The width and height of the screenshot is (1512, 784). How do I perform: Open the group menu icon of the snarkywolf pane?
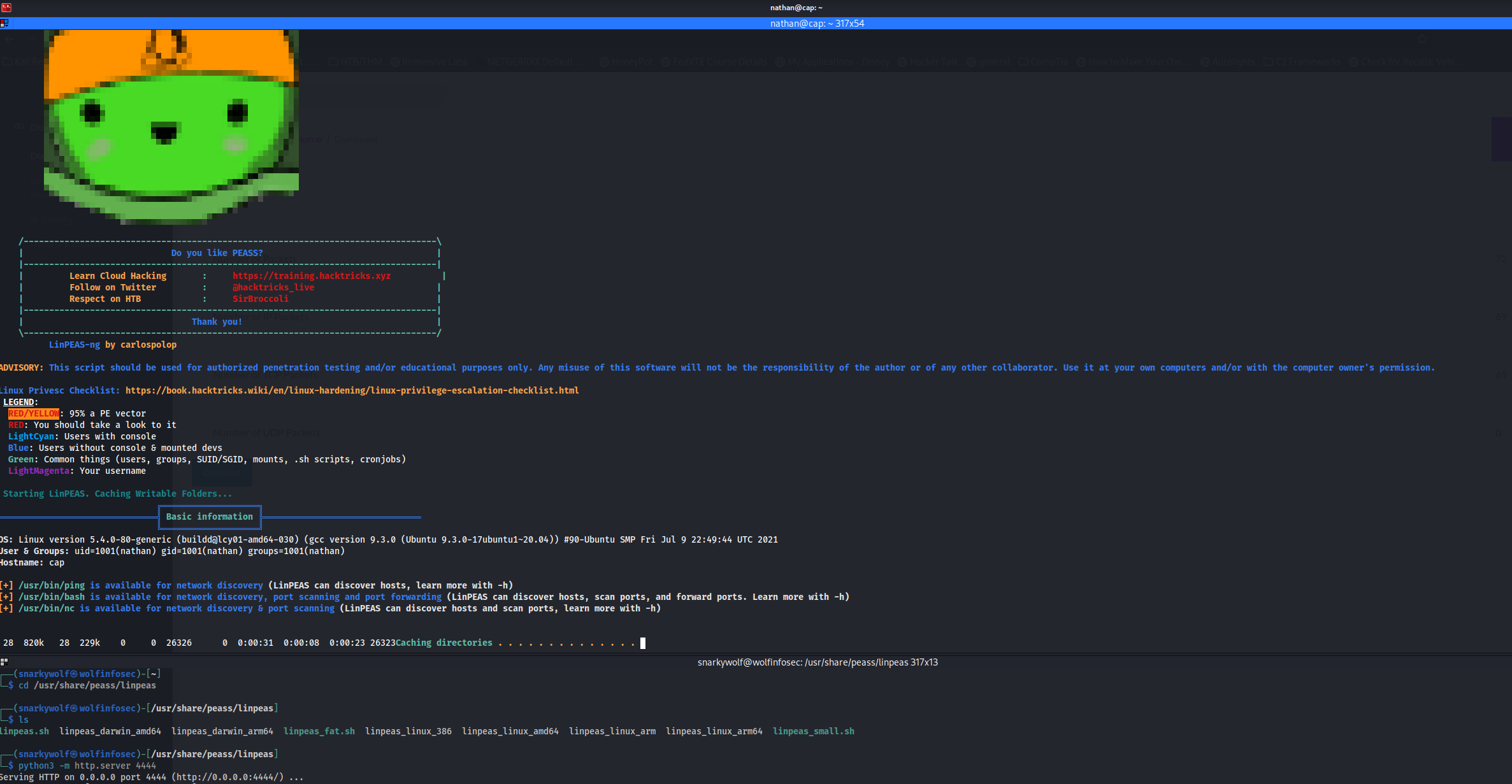4,662
